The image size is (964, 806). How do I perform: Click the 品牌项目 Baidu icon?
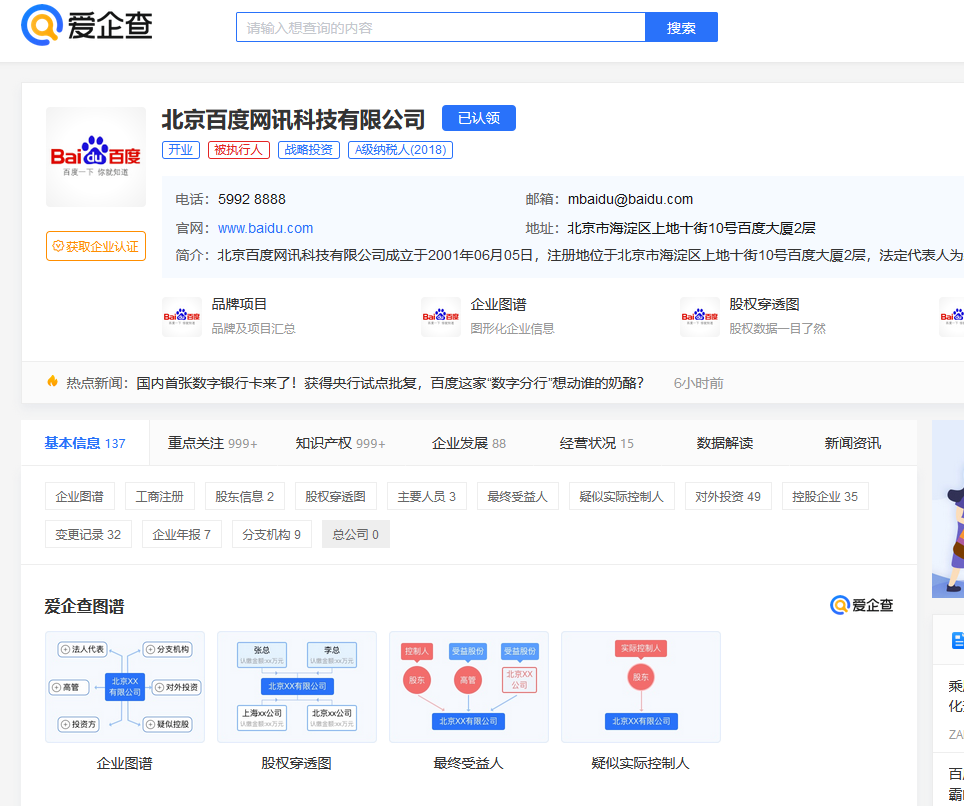(182, 317)
